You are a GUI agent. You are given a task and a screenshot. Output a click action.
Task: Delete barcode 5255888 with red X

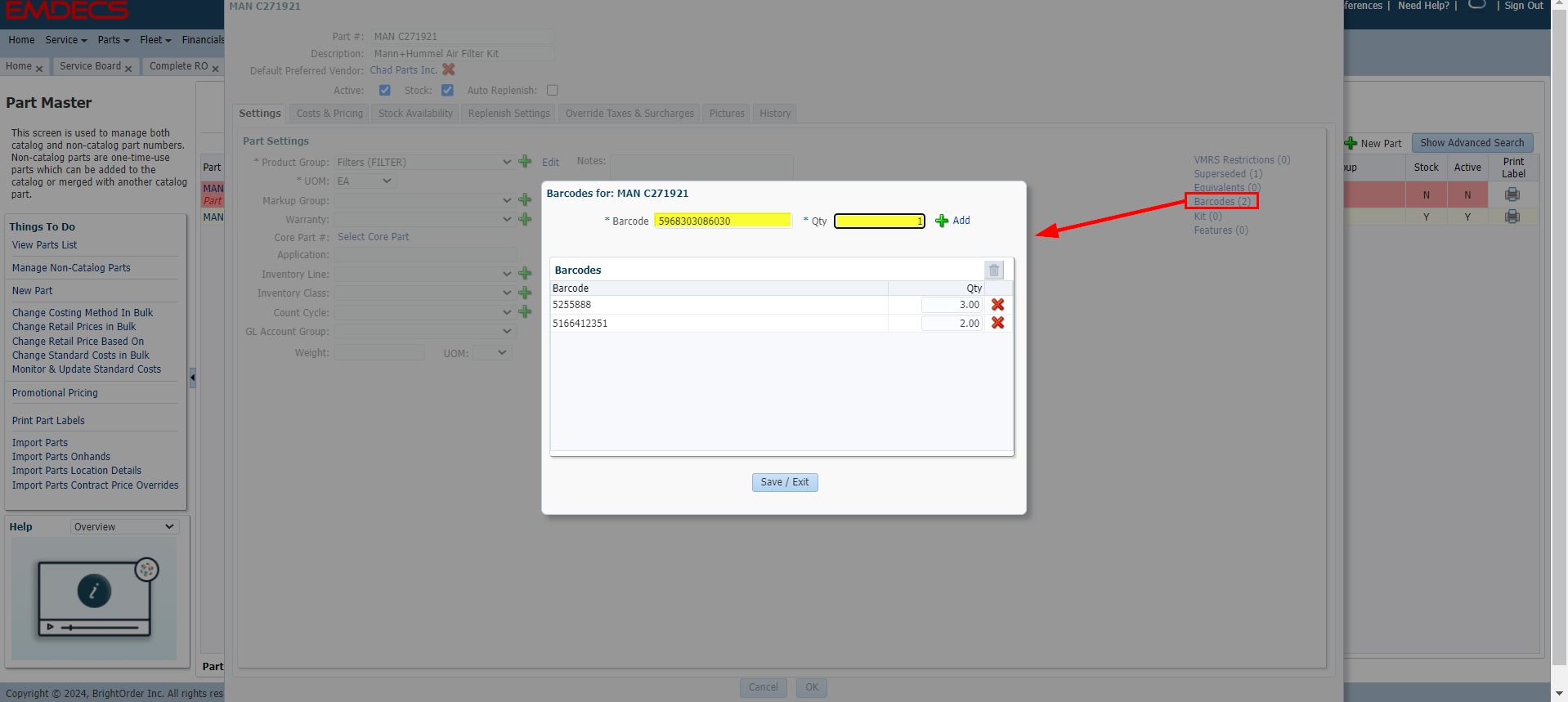(x=997, y=305)
